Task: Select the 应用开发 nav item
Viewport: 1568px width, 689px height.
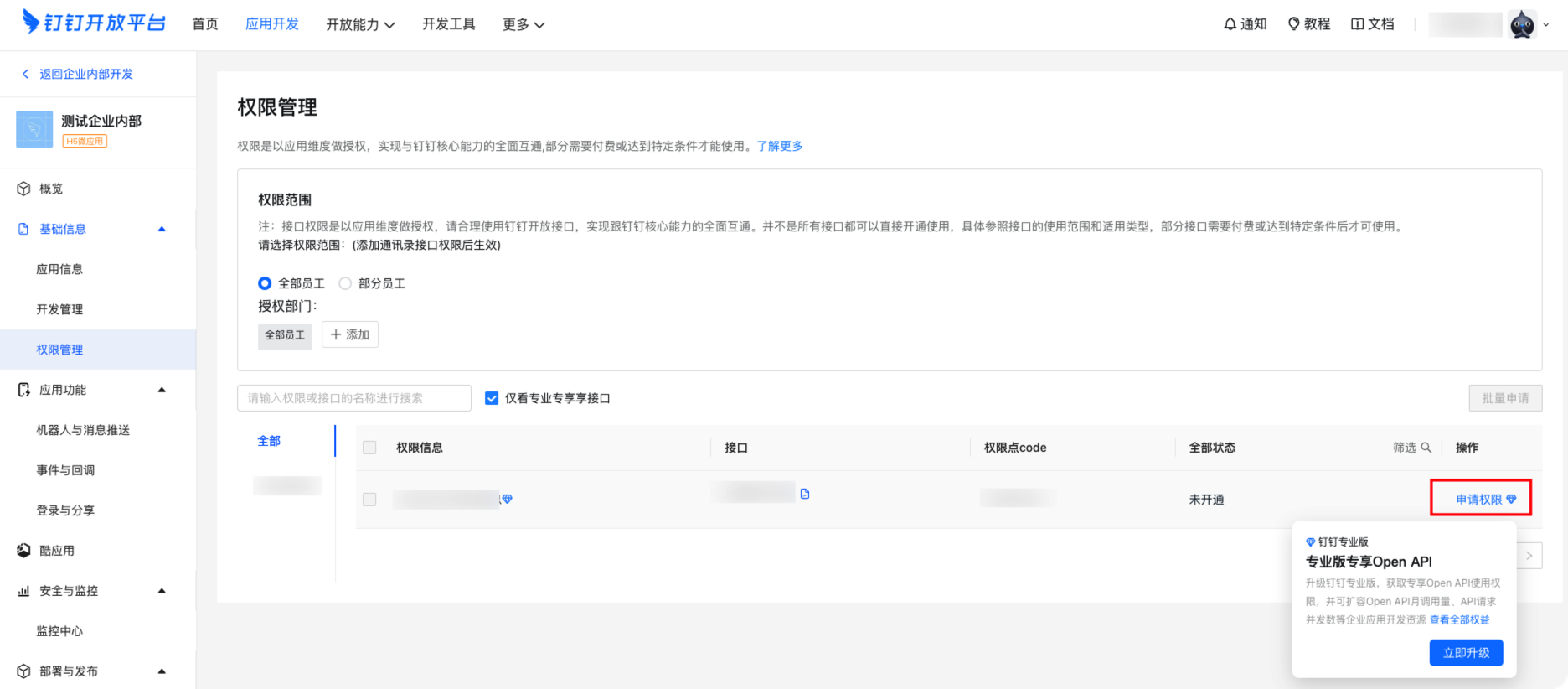Action: (x=272, y=24)
